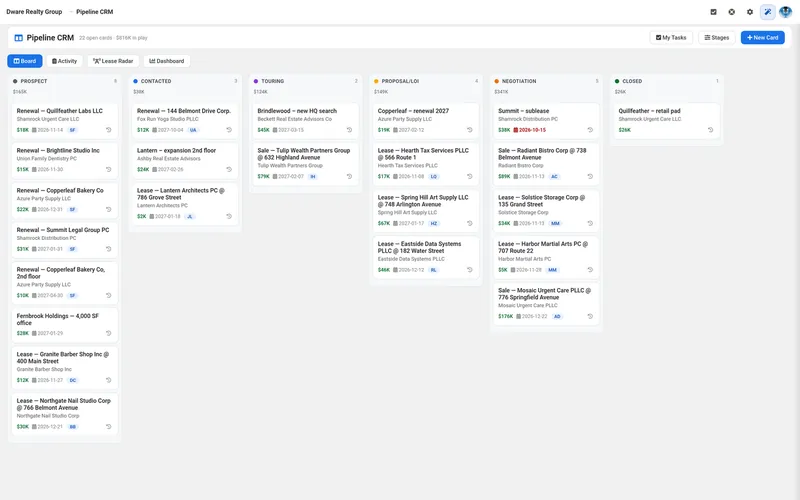This screenshot has height=500, width=800.
Task: Click the JL assignee badge
Action: tap(190, 216)
